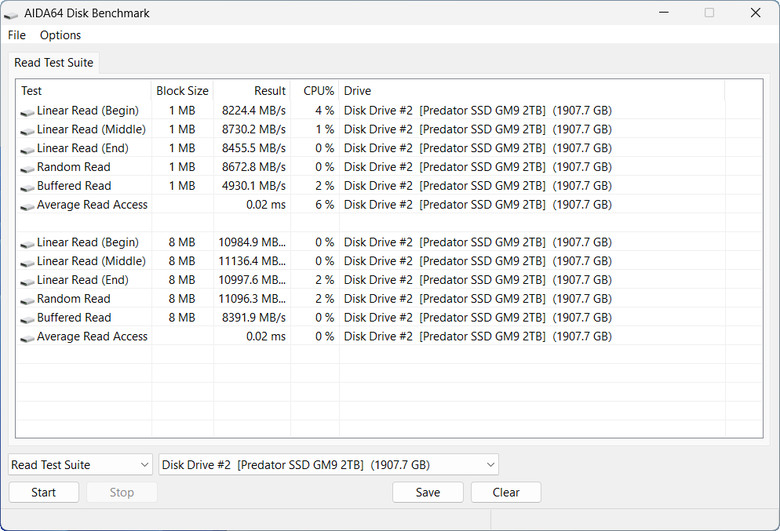Select the 4930.1 MB/s result cell
Viewport: 780px width, 531px height.
tap(254, 186)
